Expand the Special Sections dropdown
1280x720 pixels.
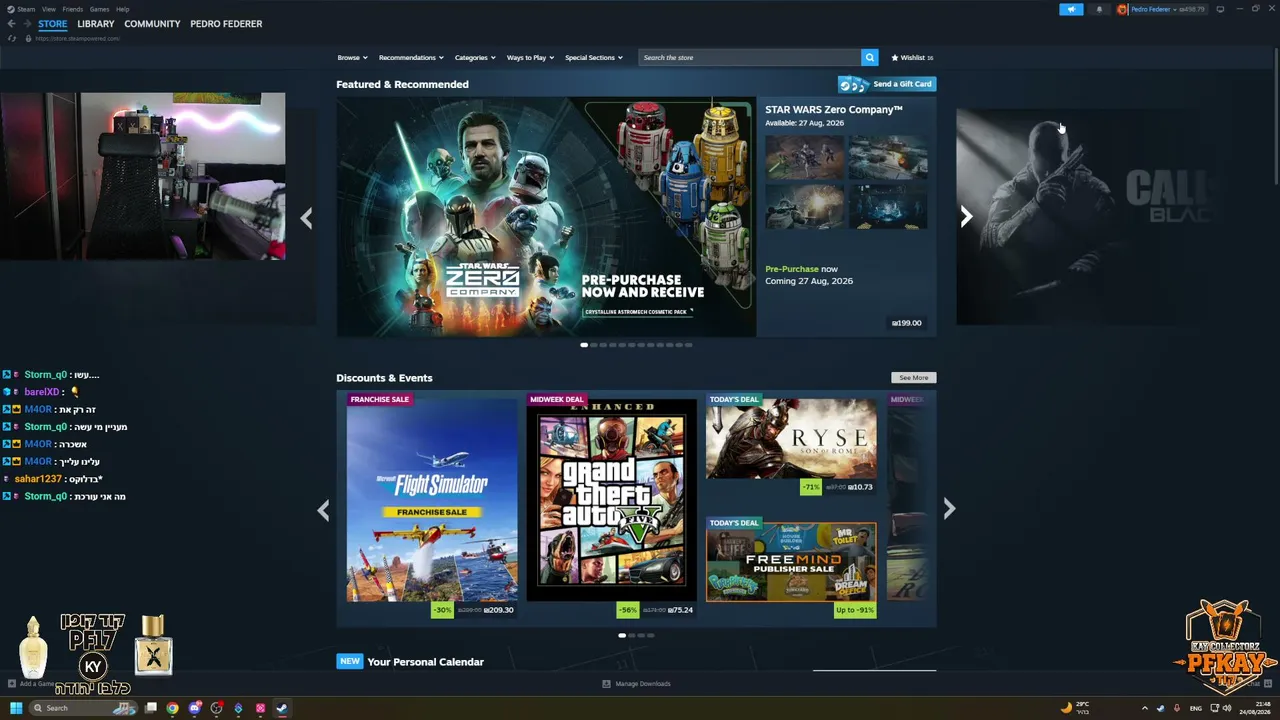594,58
